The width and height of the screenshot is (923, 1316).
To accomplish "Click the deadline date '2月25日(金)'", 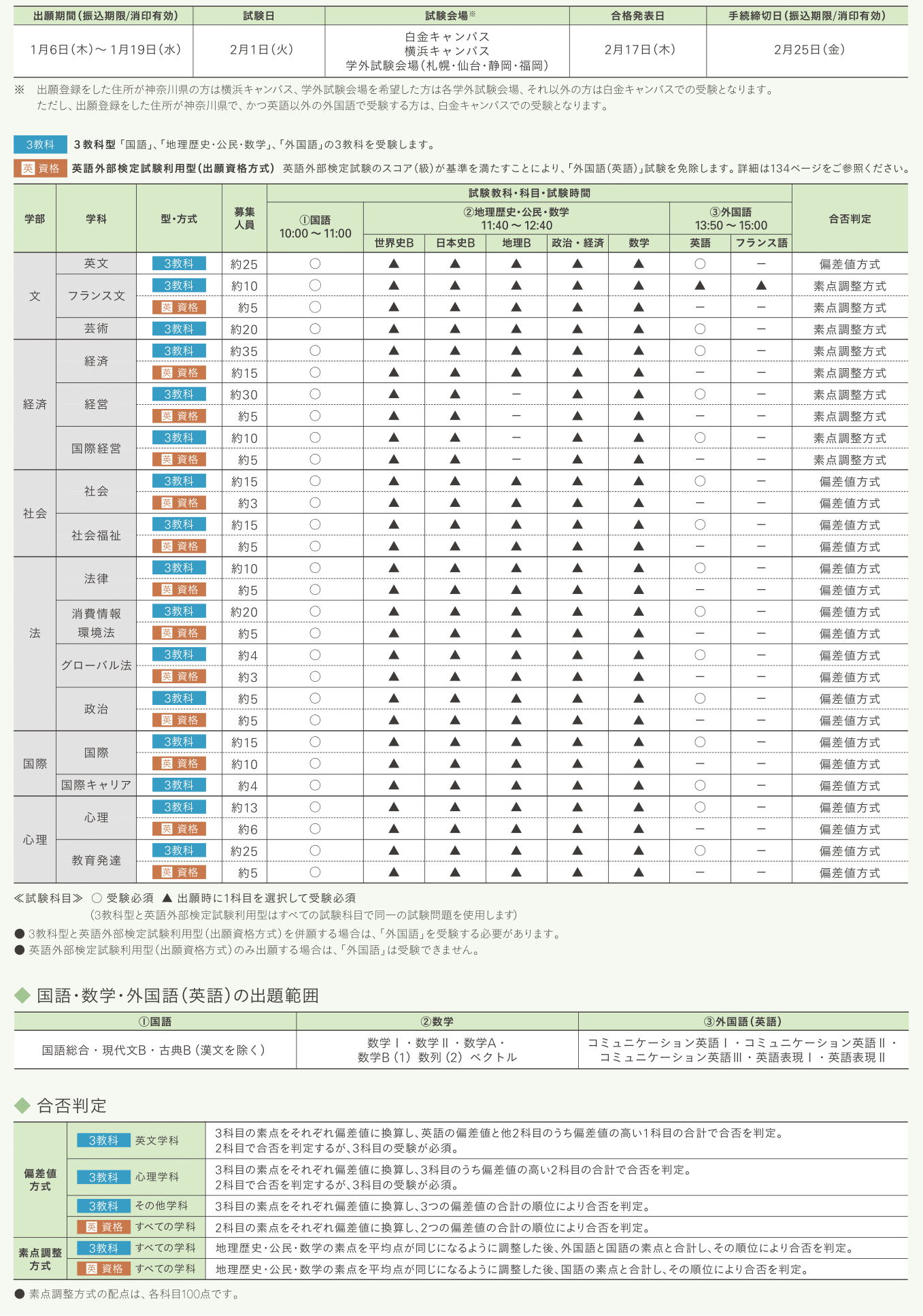I will (x=809, y=50).
